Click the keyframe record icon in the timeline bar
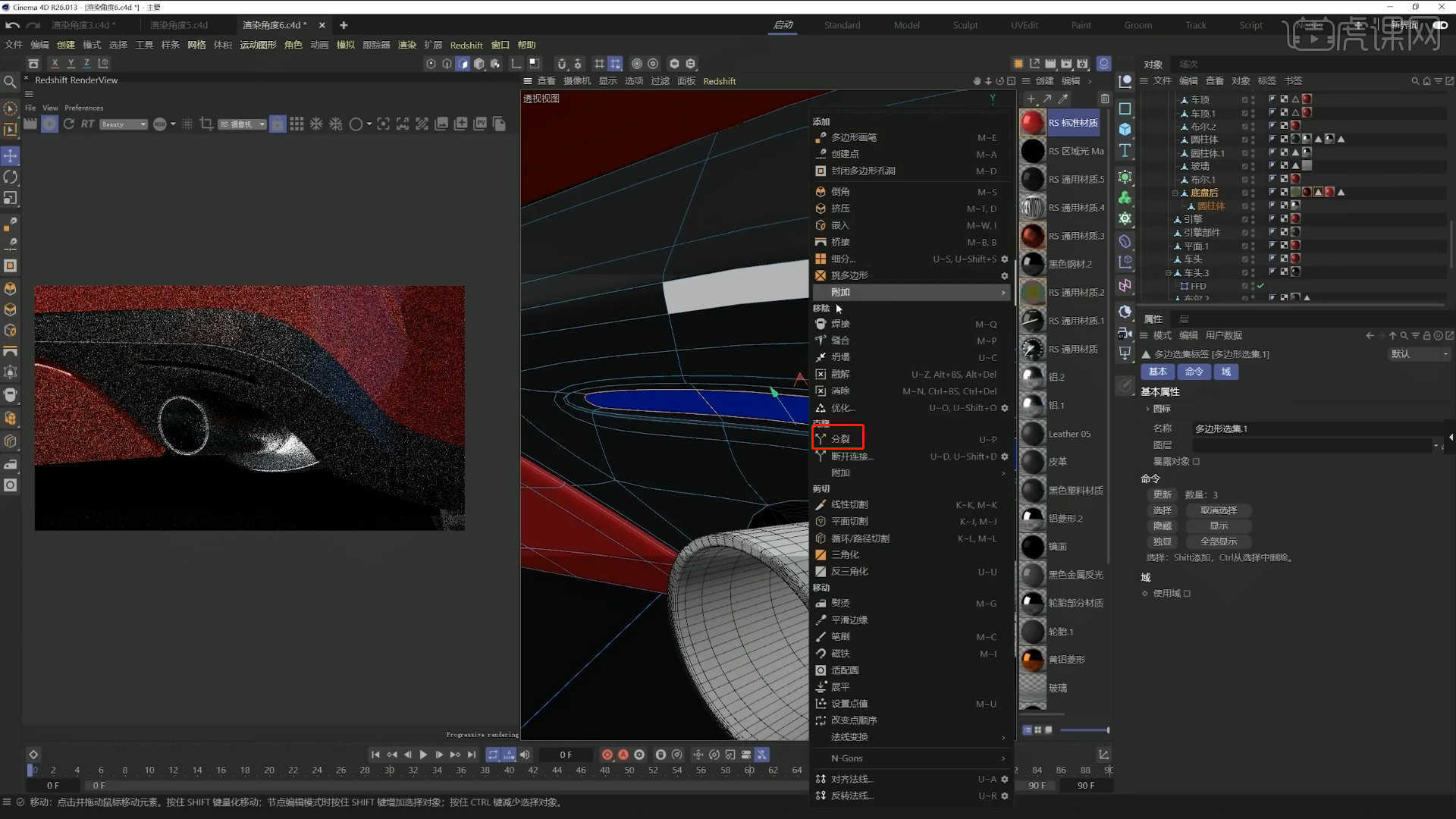 click(x=607, y=755)
